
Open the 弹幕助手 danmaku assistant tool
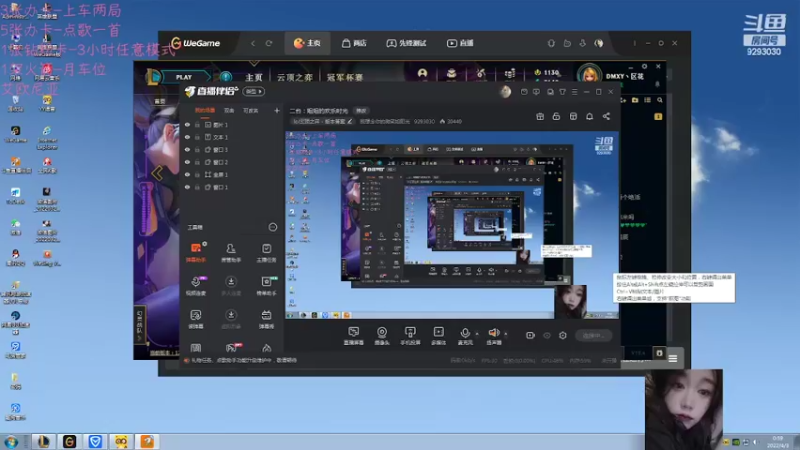pos(196,253)
